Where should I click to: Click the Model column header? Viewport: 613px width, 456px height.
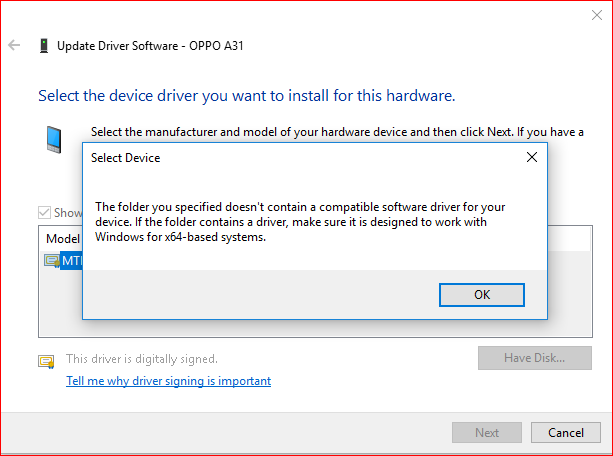click(x=63, y=239)
